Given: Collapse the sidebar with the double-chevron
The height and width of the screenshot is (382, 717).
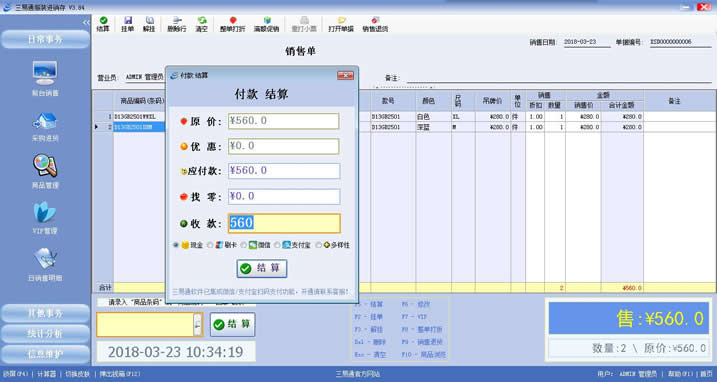Looking at the screenshot, I should (86, 22).
